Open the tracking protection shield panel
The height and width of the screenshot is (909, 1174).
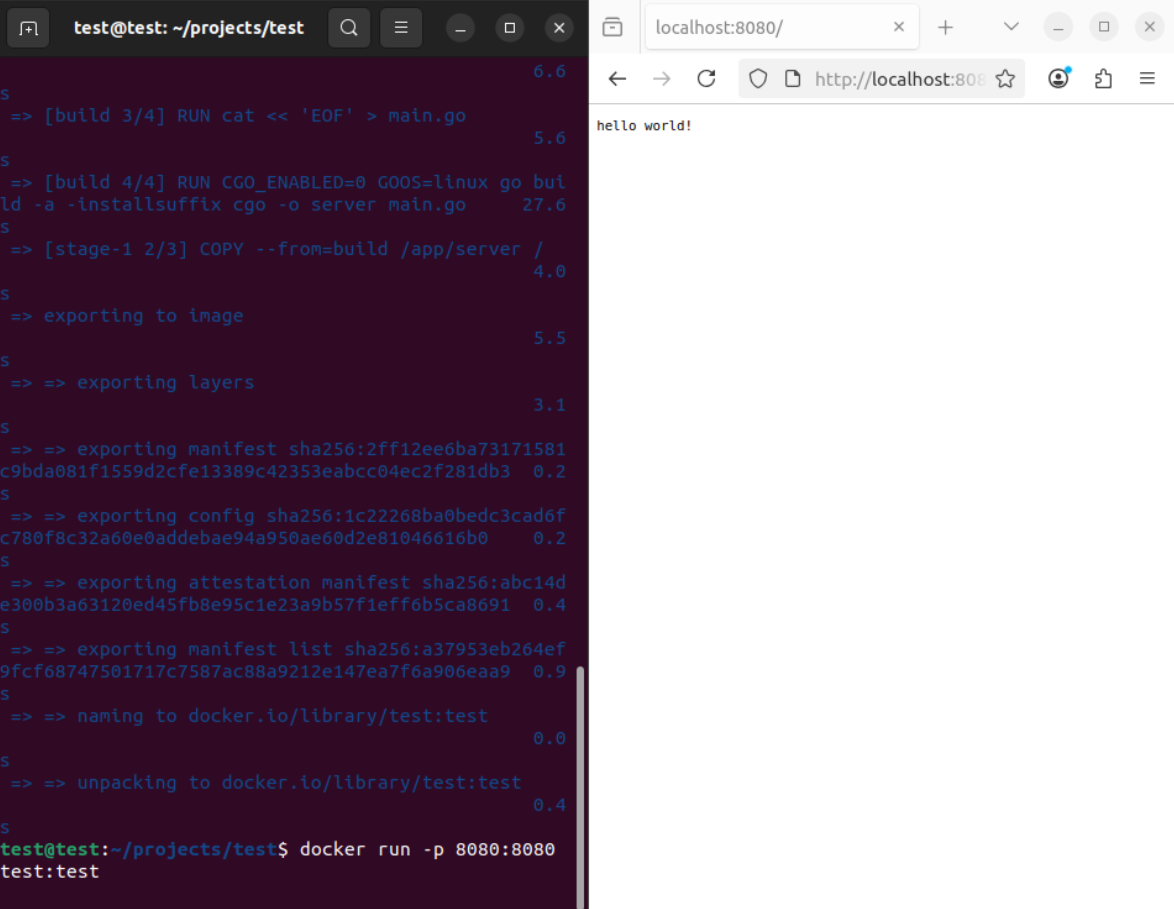pyautogui.click(x=758, y=79)
